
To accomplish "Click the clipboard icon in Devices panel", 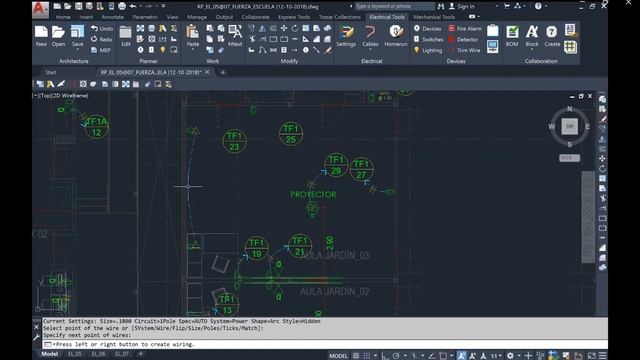I will coord(493,31).
